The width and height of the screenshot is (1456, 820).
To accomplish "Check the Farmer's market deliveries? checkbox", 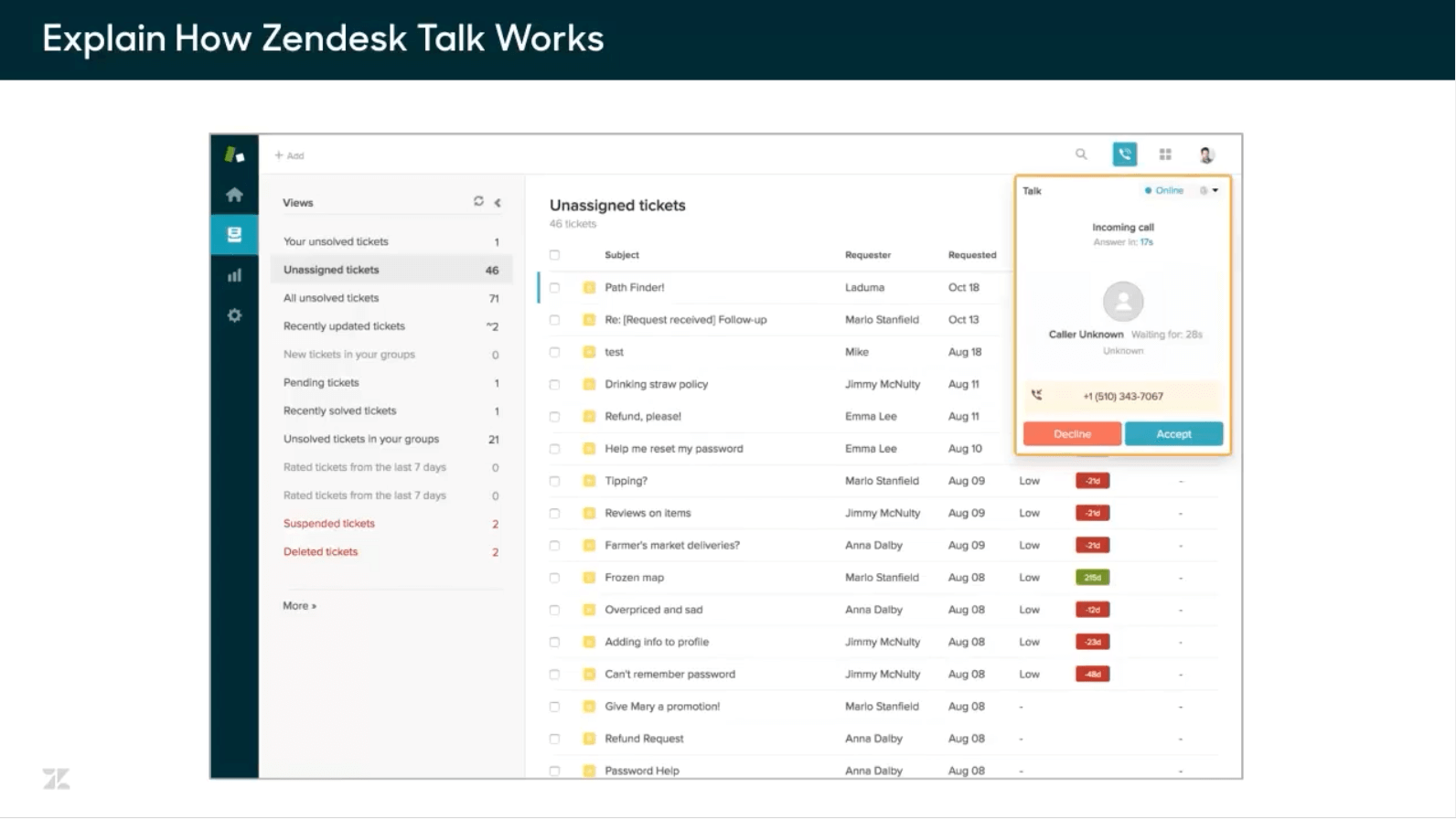I will tap(554, 546).
